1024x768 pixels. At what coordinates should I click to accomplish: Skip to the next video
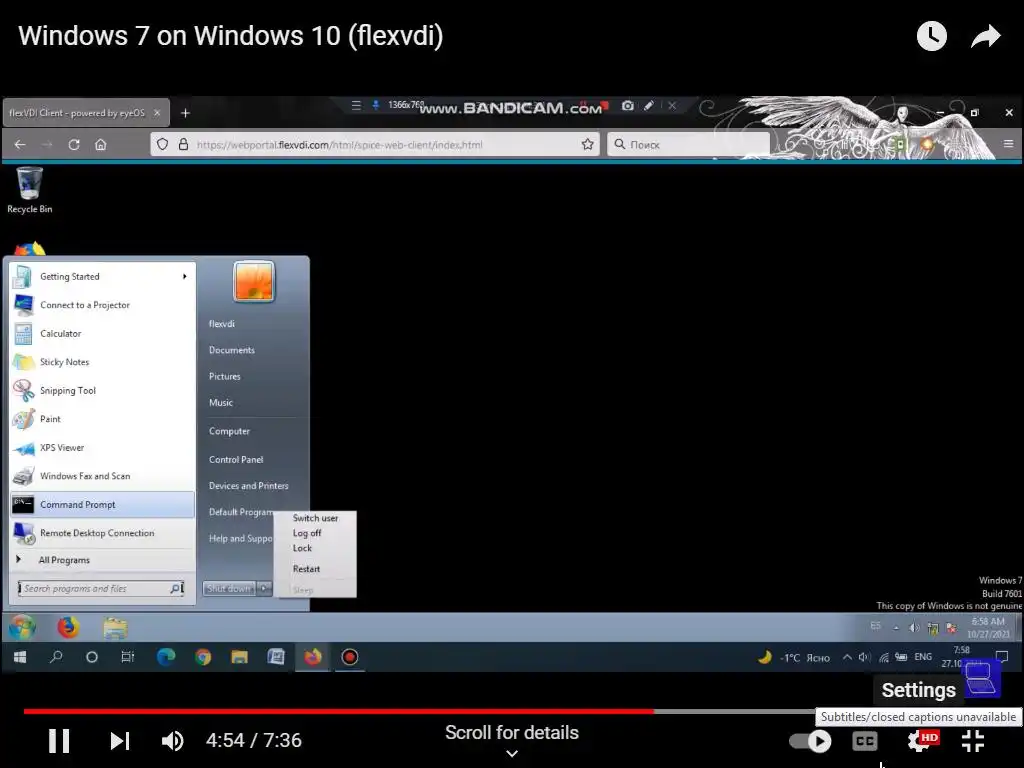[120, 741]
